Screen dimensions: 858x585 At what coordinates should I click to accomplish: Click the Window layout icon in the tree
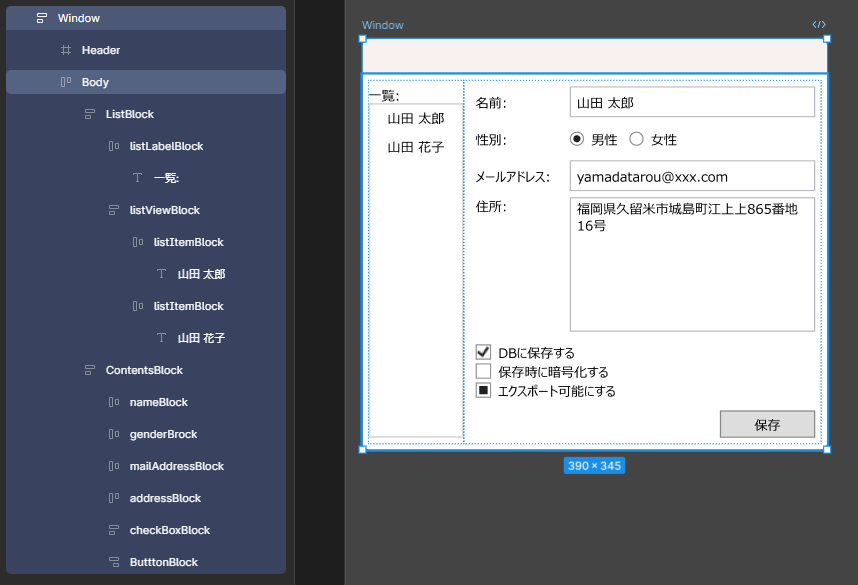(x=42, y=17)
